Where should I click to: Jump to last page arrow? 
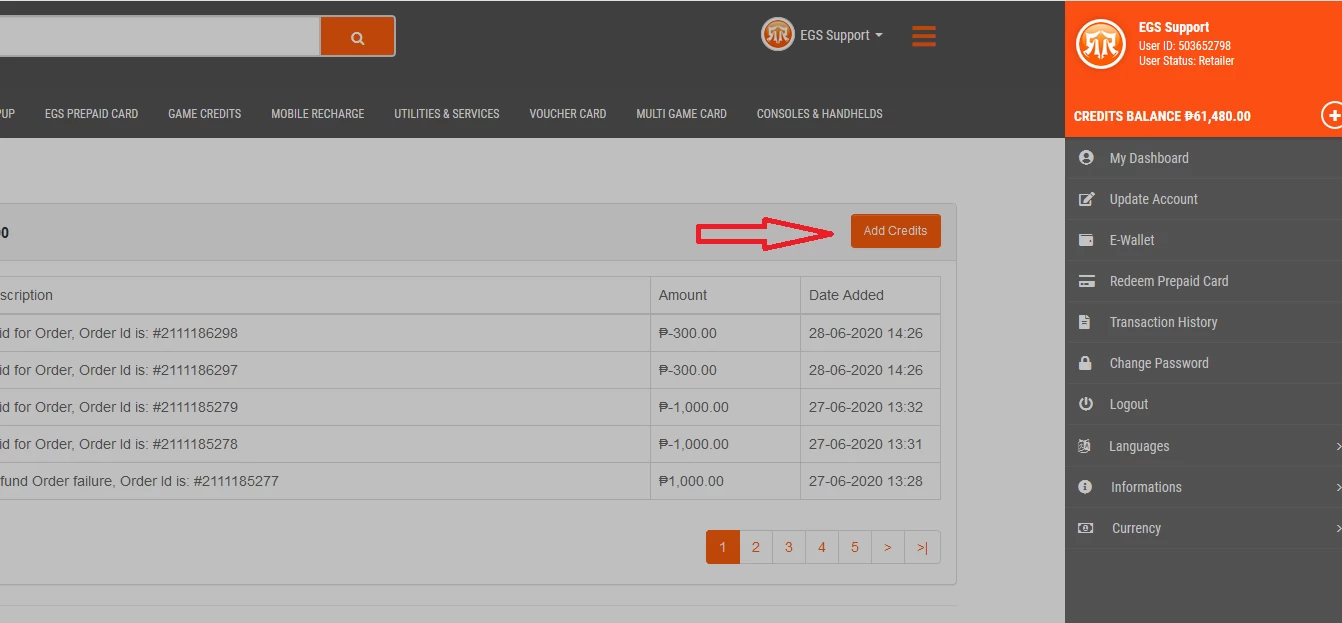coord(922,547)
